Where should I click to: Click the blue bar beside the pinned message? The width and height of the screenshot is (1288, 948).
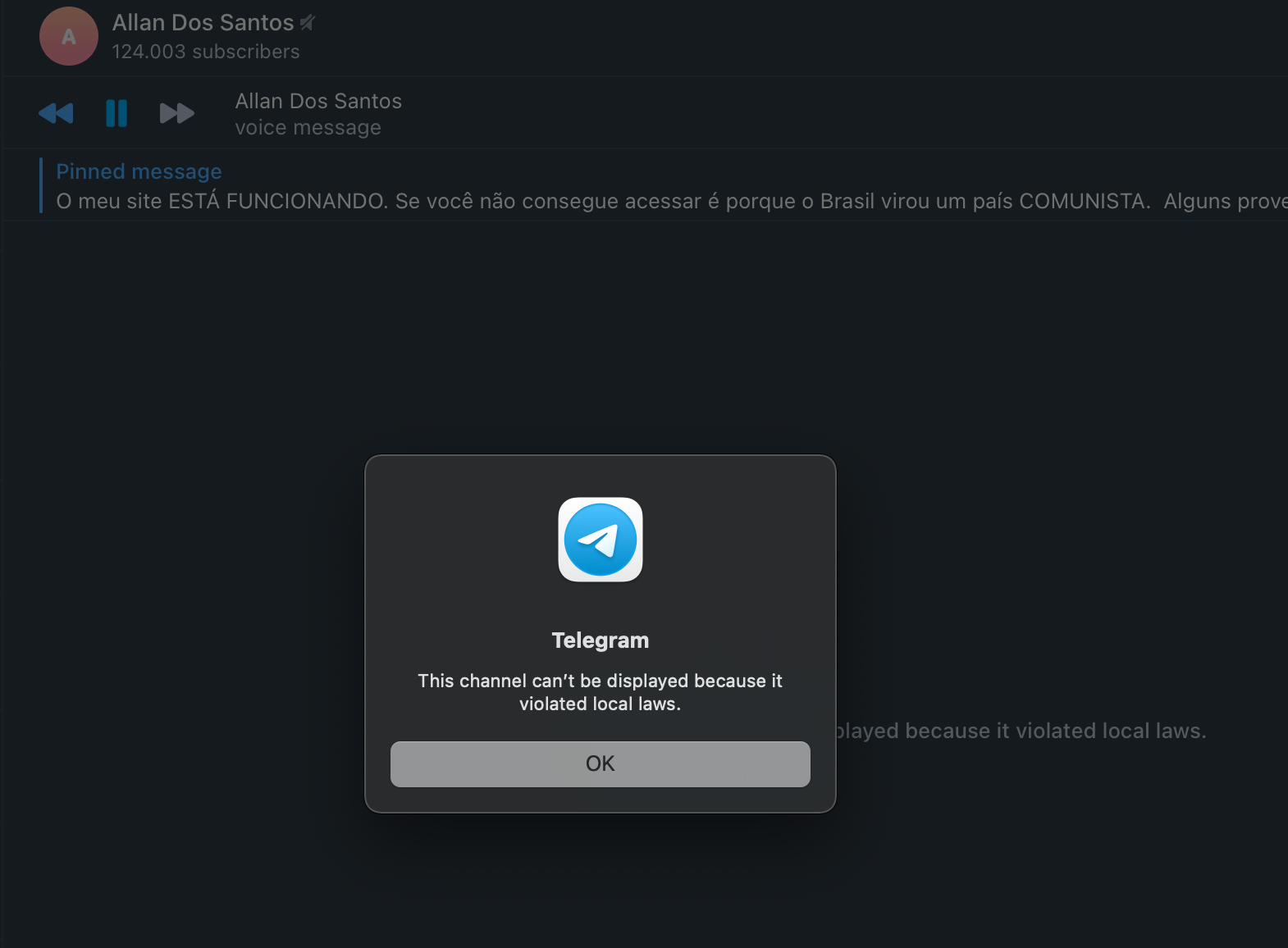click(x=41, y=185)
